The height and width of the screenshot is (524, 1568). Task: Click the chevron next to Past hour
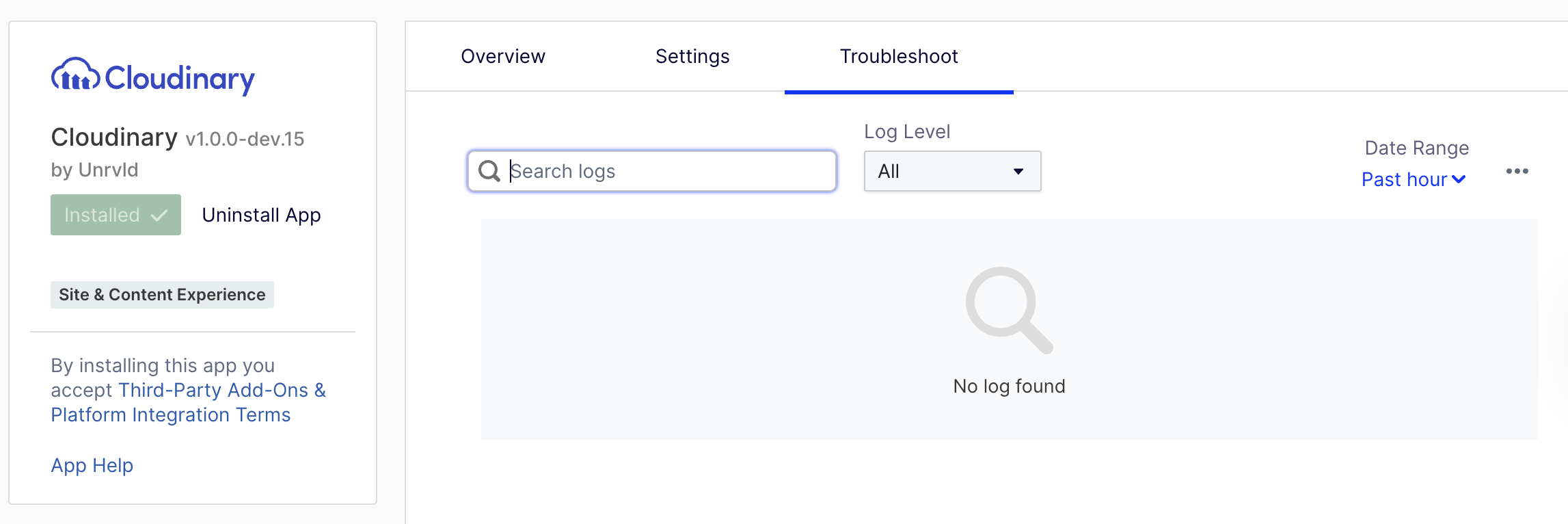[x=1460, y=179]
